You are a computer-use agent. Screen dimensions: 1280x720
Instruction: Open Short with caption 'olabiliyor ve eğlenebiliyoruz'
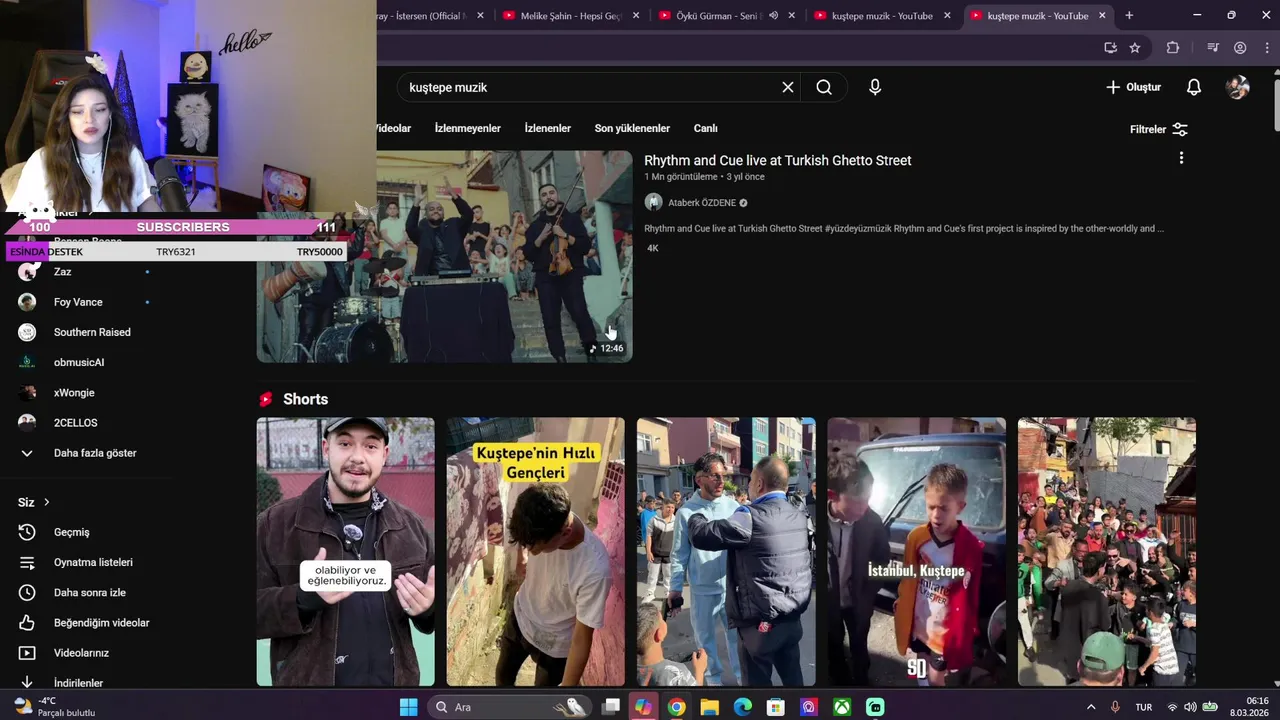346,552
